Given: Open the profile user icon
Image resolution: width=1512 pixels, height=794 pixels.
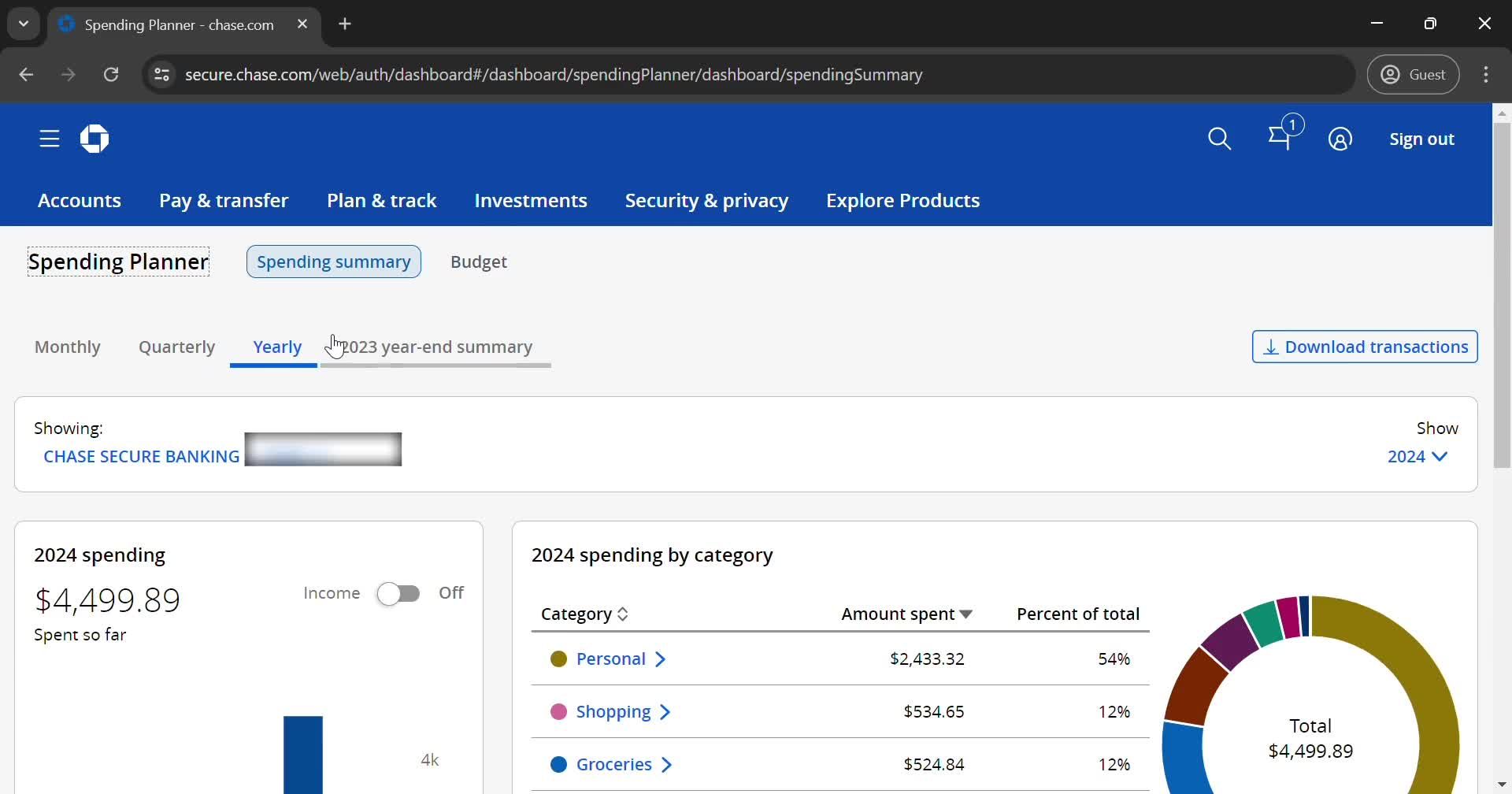Looking at the screenshot, I should [x=1340, y=139].
